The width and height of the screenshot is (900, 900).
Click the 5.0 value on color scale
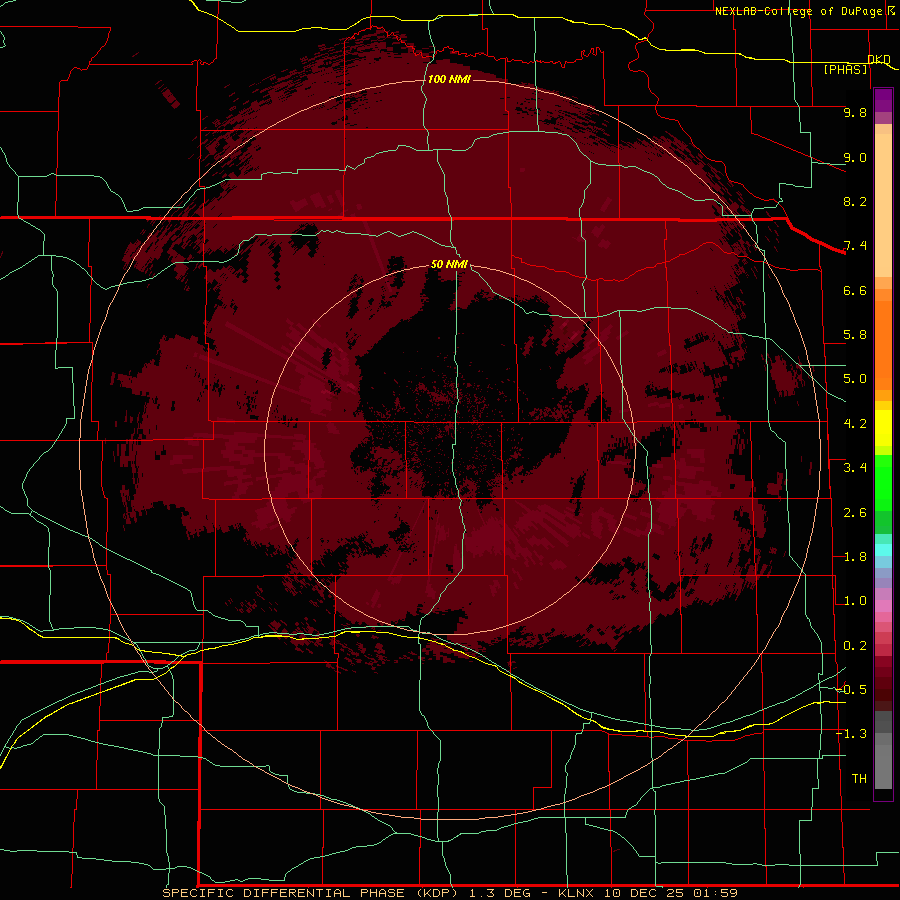tap(855, 379)
